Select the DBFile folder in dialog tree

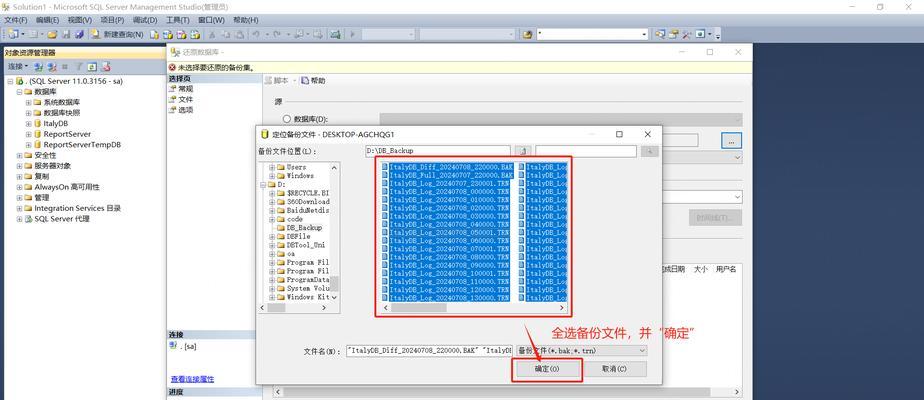298,236
